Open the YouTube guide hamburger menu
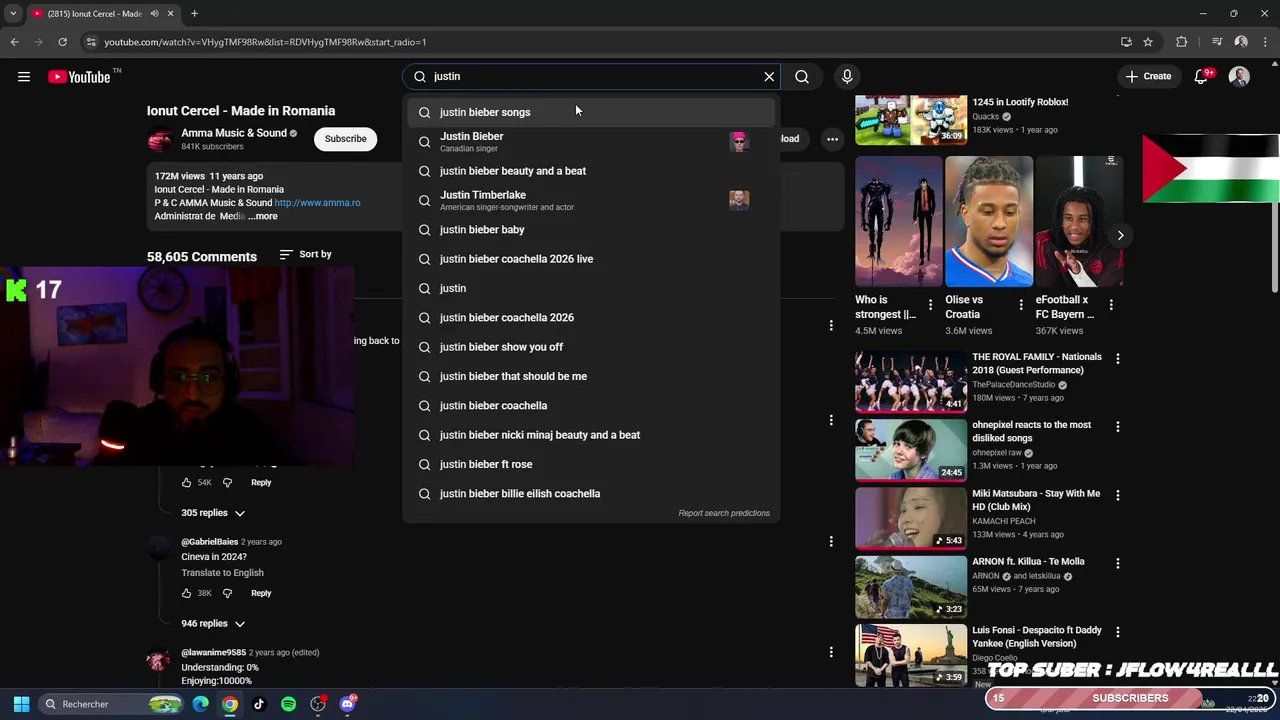The image size is (1280, 720). coord(24,77)
